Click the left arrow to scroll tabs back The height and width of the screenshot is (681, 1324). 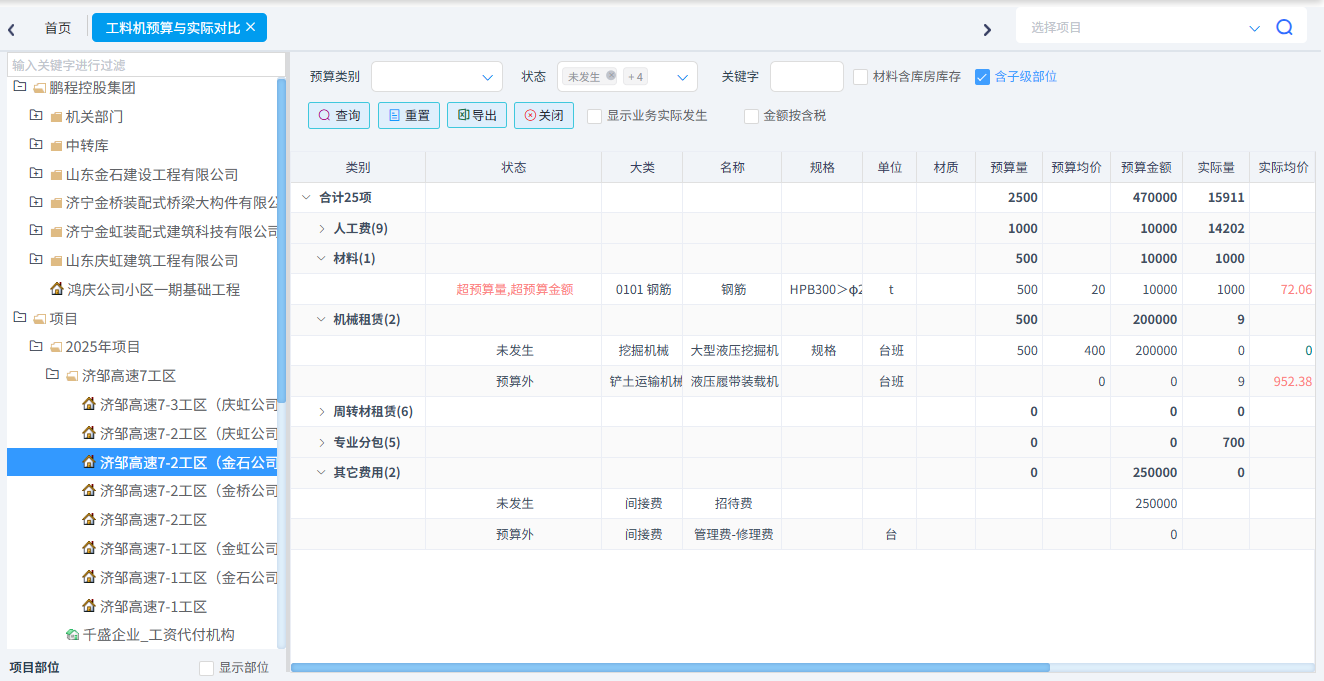tap(11, 29)
